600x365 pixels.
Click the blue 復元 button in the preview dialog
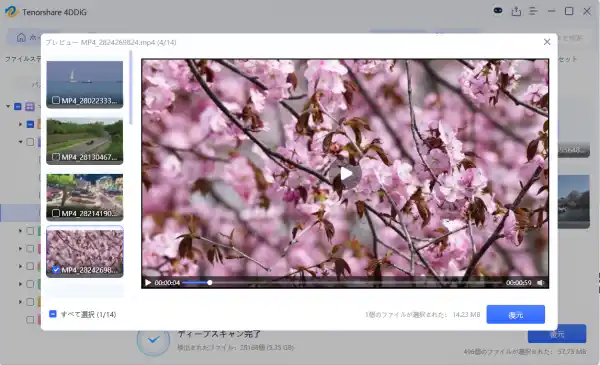(x=515, y=314)
